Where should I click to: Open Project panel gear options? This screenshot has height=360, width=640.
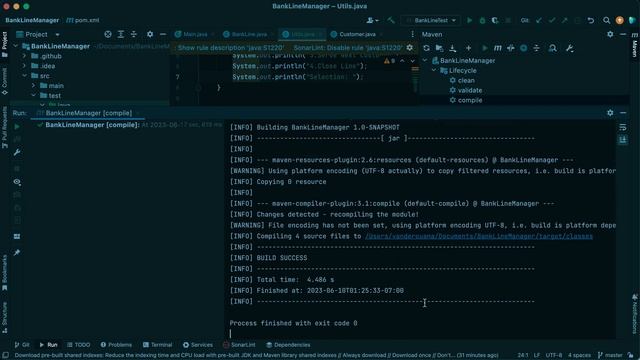(150, 34)
